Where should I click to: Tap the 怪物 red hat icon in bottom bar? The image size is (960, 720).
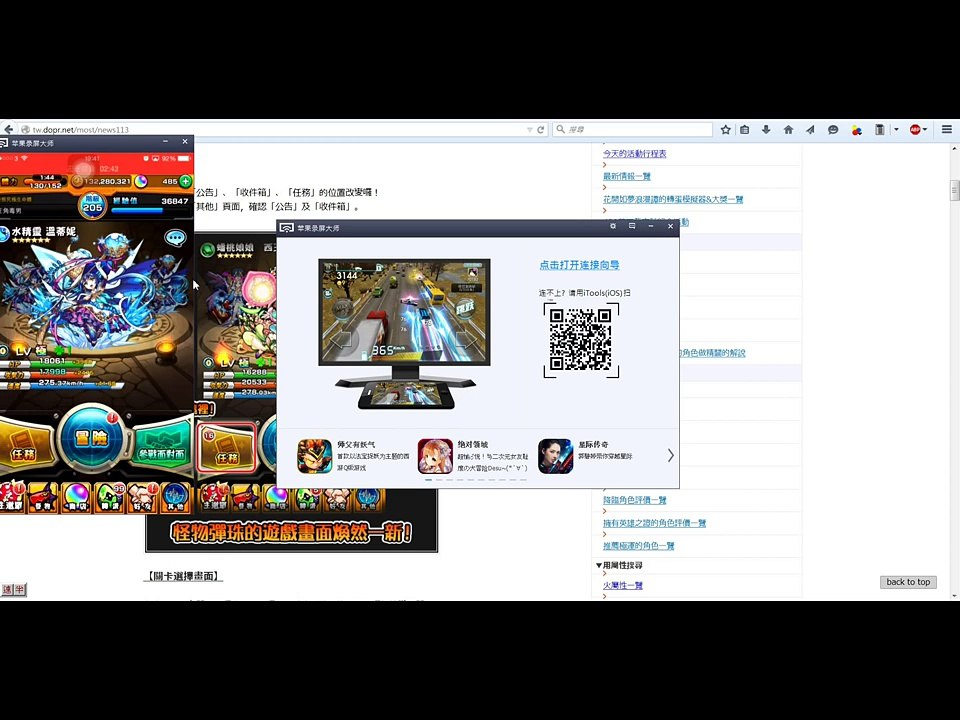point(43,497)
